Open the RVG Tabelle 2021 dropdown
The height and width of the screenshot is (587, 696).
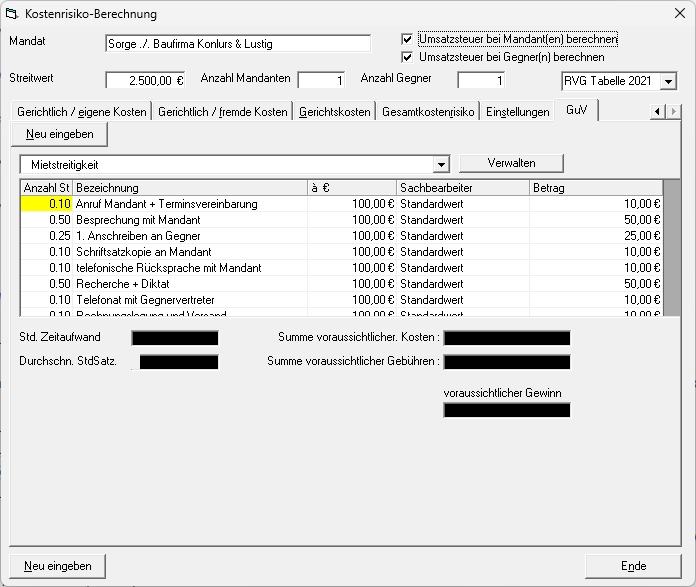pos(668,81)
